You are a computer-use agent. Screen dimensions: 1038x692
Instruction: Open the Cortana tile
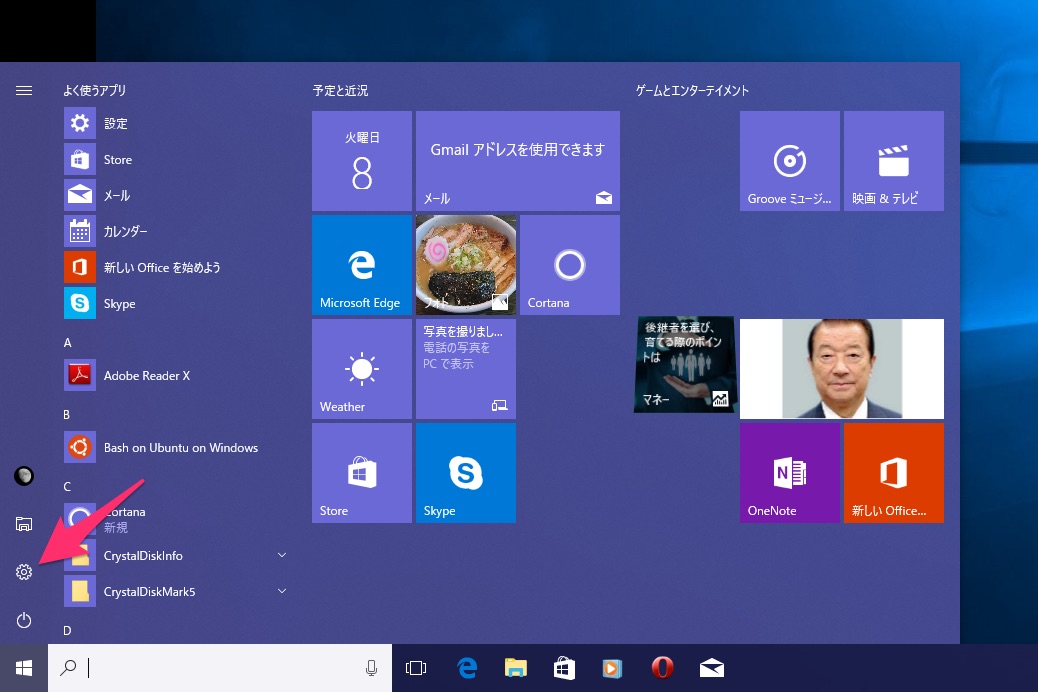[x=570, y=265]
